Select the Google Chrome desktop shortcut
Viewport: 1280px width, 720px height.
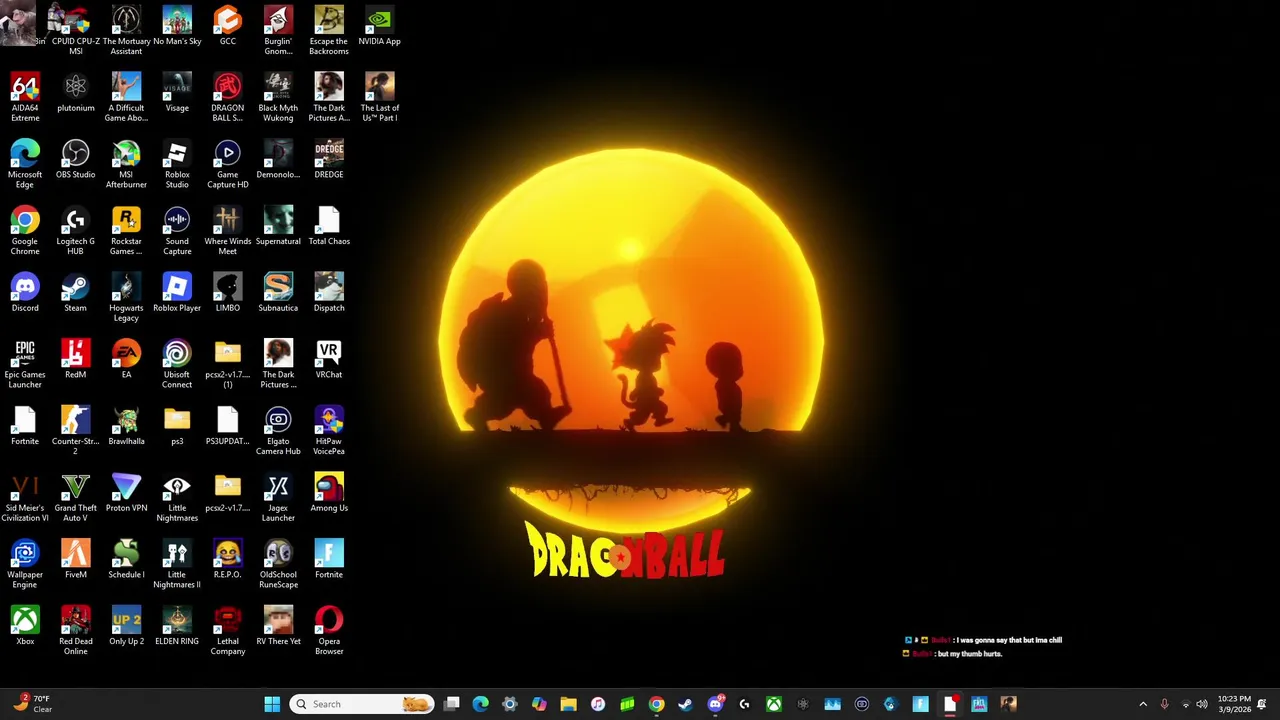25,231
